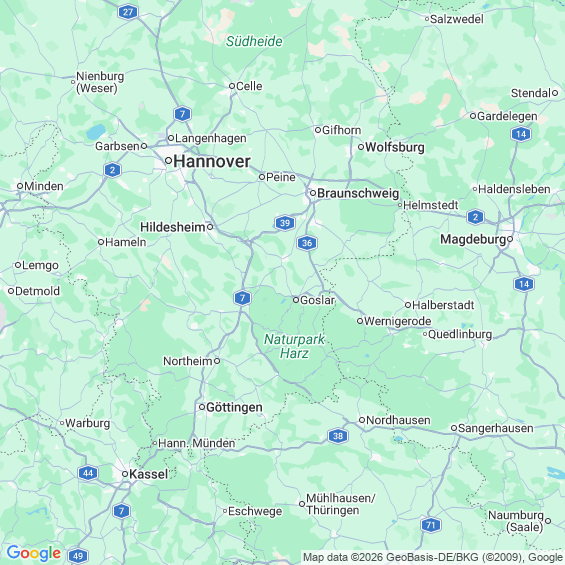The height and width of the screenshot is (565, 565).
Task: Click the Kassel city marker
Action: pos(125,474)
